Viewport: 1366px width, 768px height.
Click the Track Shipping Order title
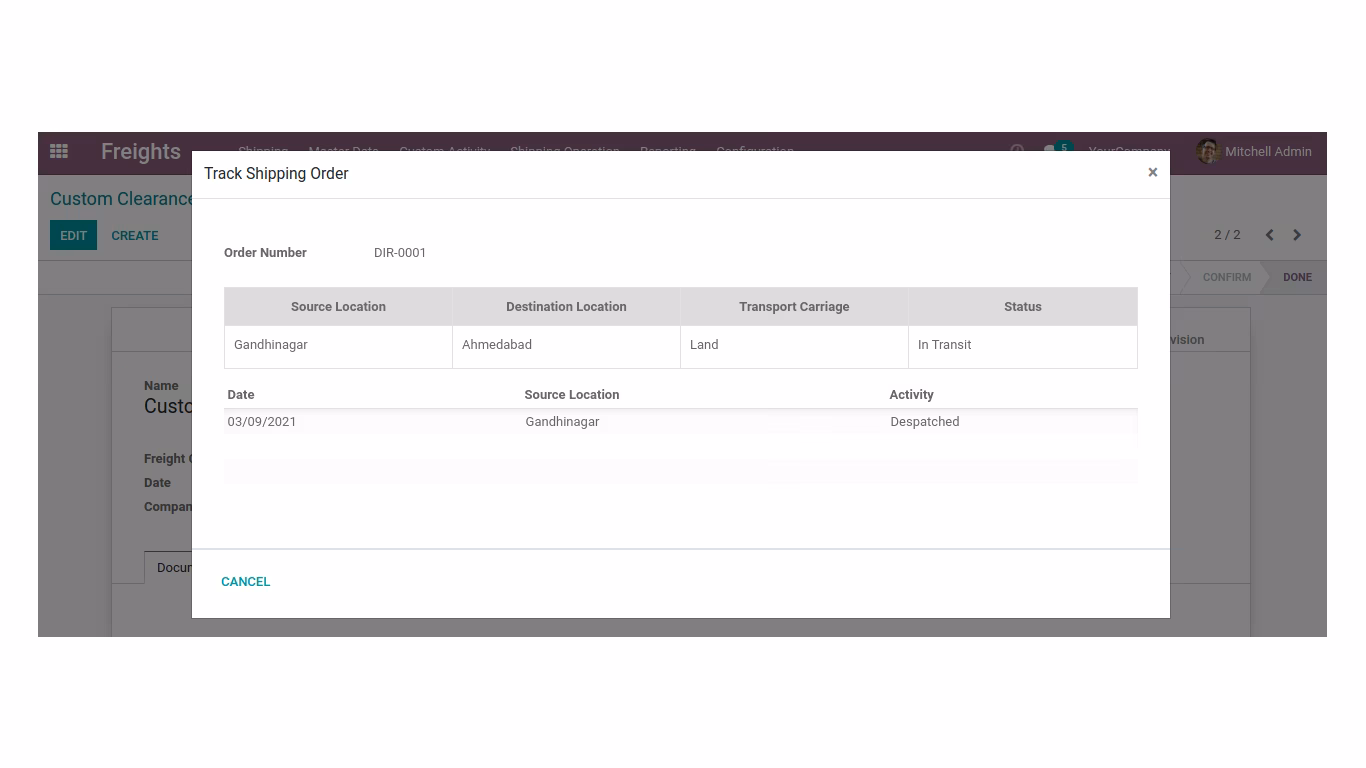276,174
